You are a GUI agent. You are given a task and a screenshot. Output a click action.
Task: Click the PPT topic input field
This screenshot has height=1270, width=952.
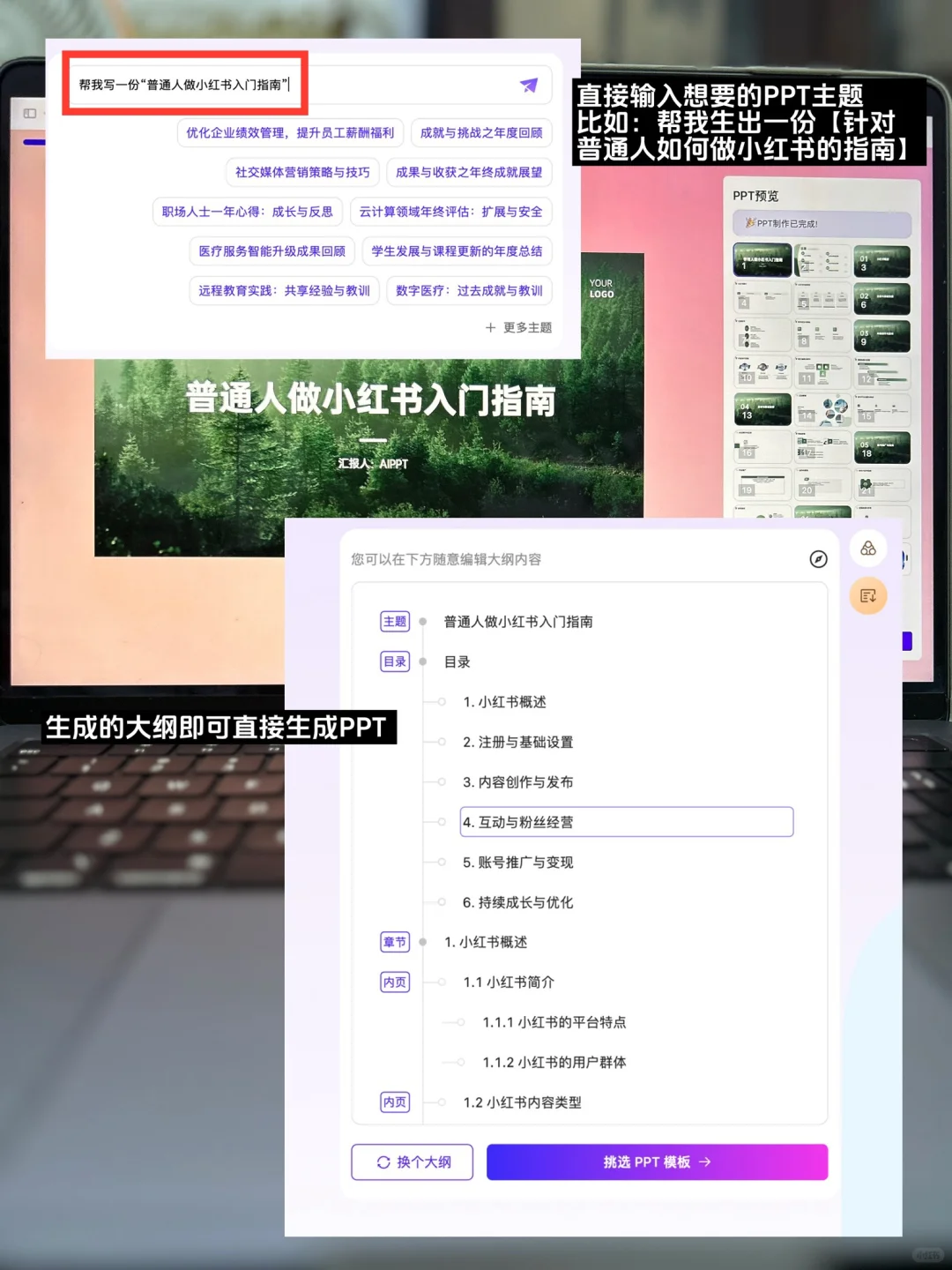[x=310, y=85]
